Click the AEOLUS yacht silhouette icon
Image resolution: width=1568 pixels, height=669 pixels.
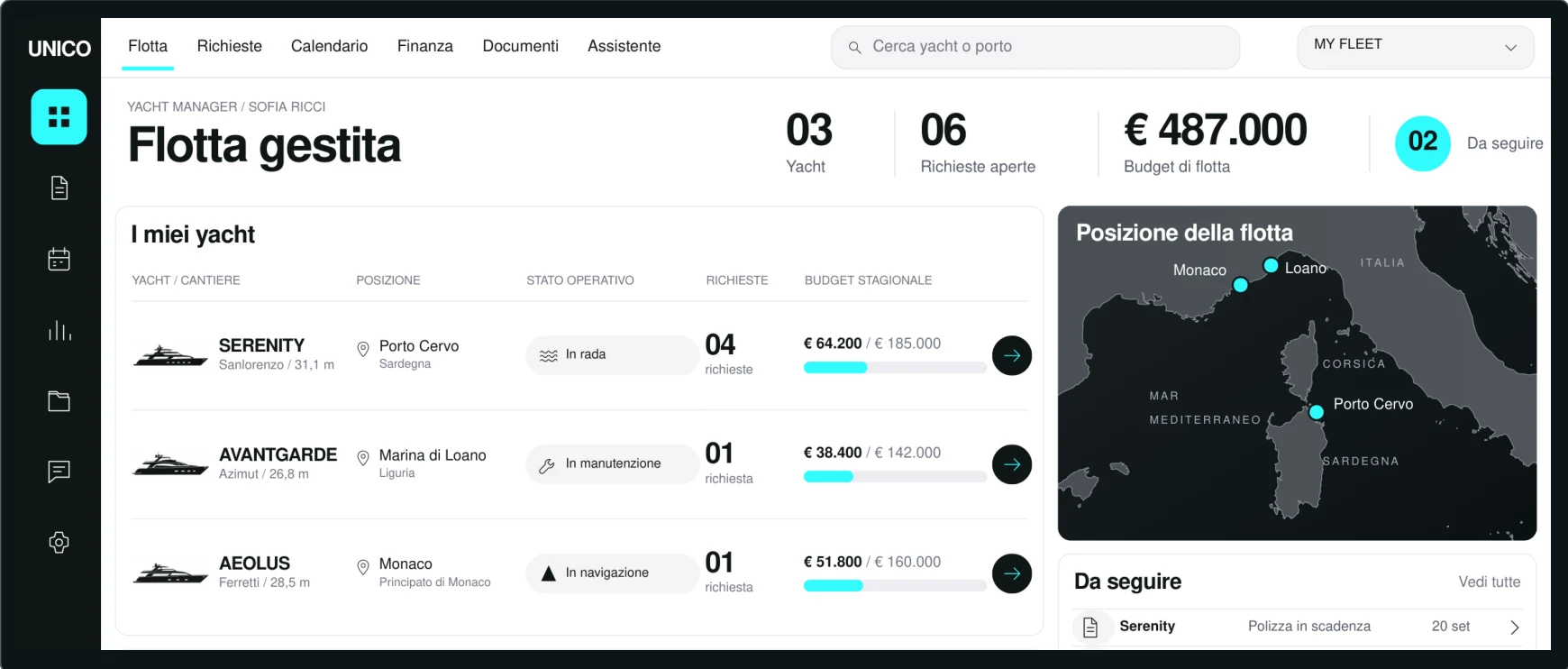[170, 573]
